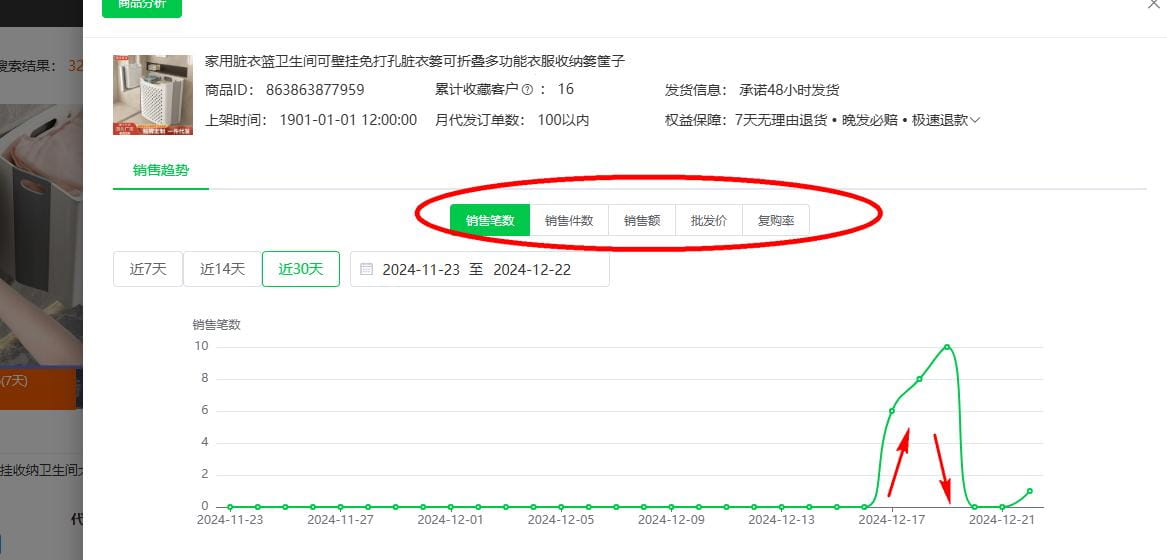Click the chart peak point at value 10

(x=947, y=347)
